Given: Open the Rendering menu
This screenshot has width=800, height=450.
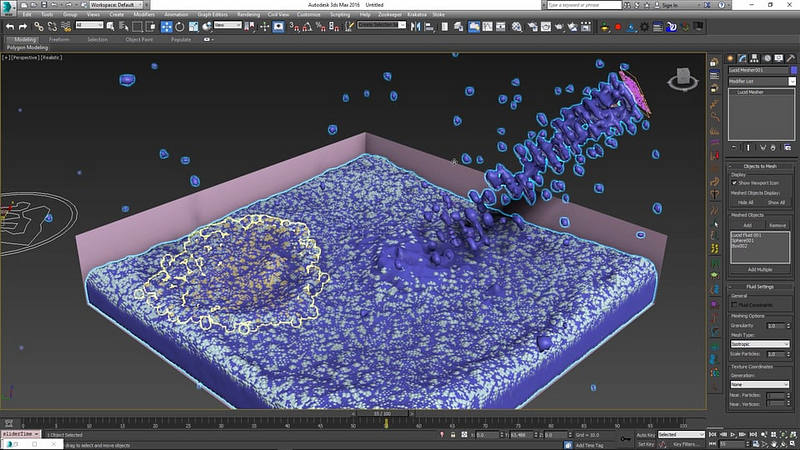Looking at the screenshot, I should coord(248,14).
